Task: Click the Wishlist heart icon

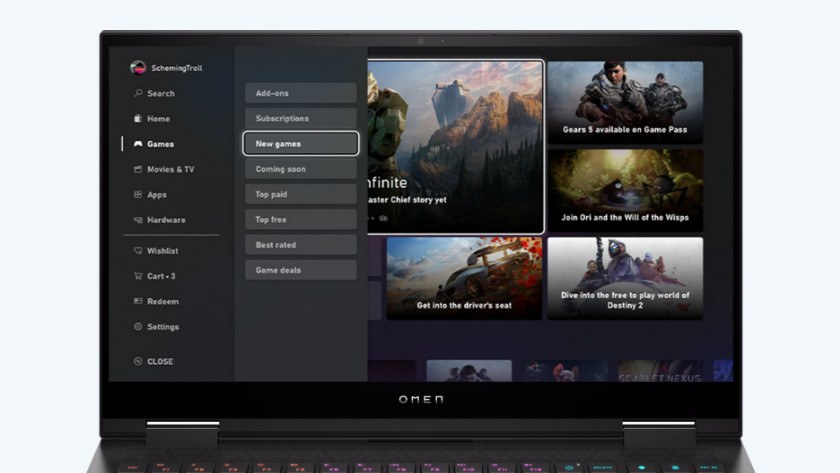Action: tap(138, 251)
